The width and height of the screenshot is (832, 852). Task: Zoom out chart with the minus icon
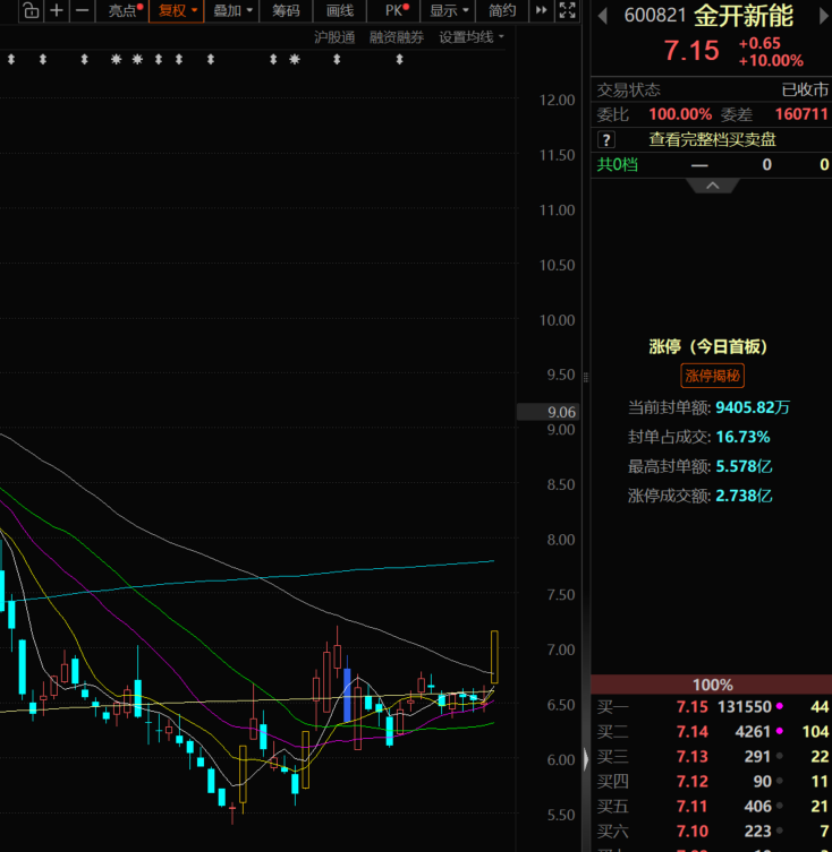pos(82,10)
